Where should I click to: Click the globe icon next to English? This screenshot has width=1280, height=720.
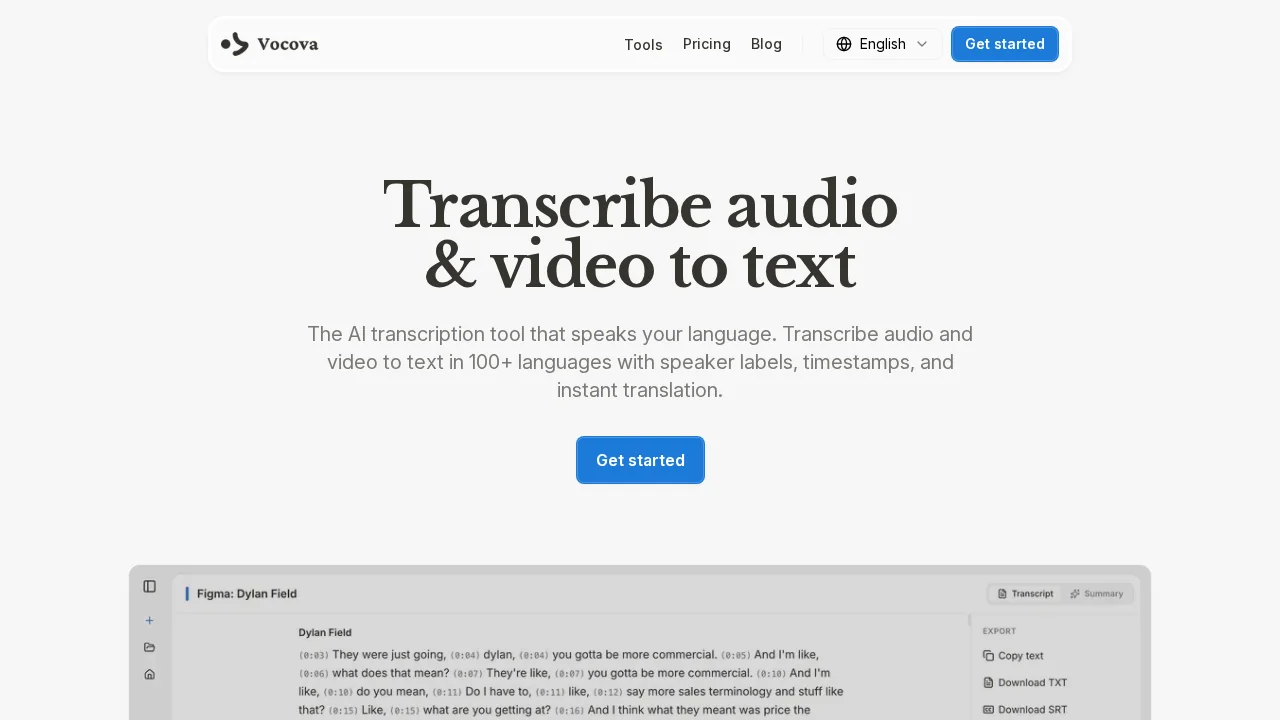[x=845, y=44]
